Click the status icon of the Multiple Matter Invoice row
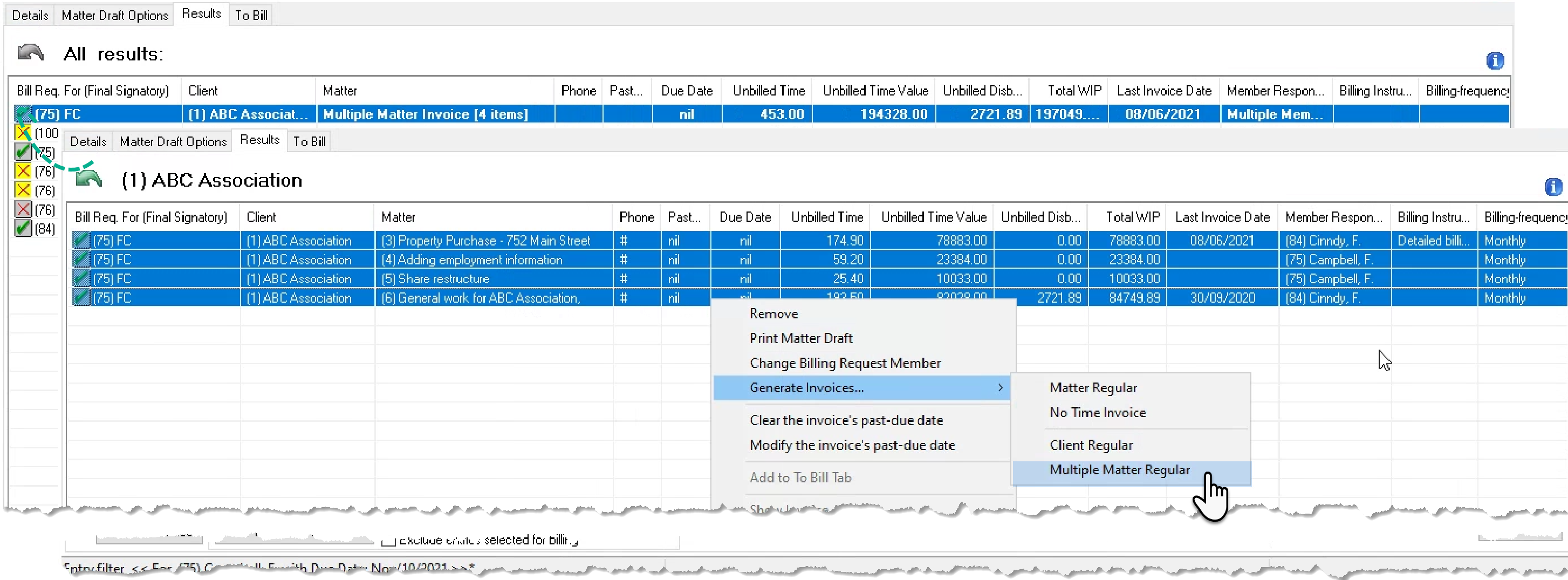This screenshot has width=1568, height=580. pyautogui.click(x=23, y=114)
